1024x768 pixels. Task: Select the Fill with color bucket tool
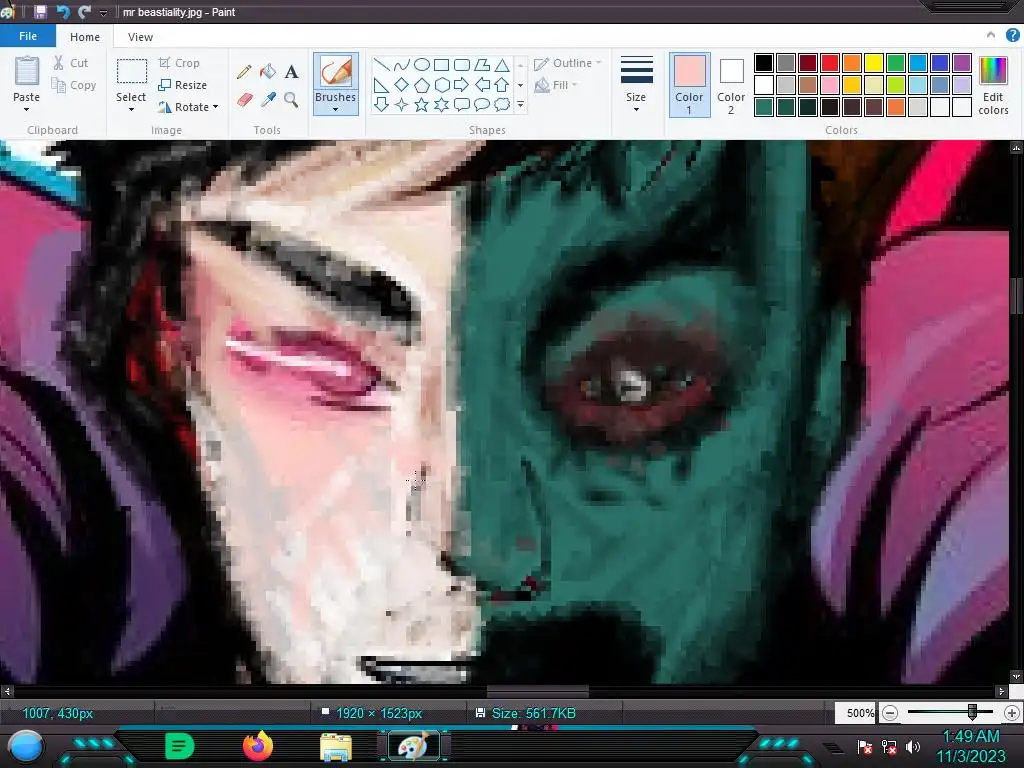(x=268, y=72)
